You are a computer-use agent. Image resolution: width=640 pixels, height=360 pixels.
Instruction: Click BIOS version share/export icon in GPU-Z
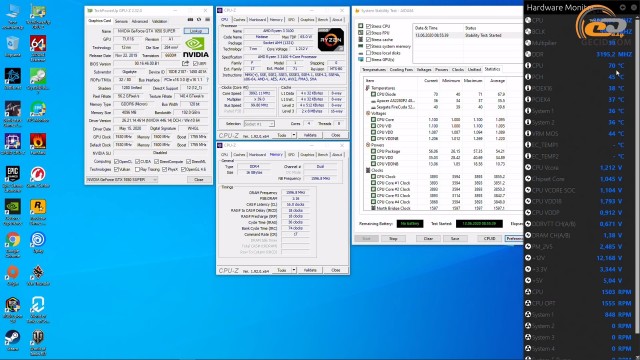tap(185, 63)
